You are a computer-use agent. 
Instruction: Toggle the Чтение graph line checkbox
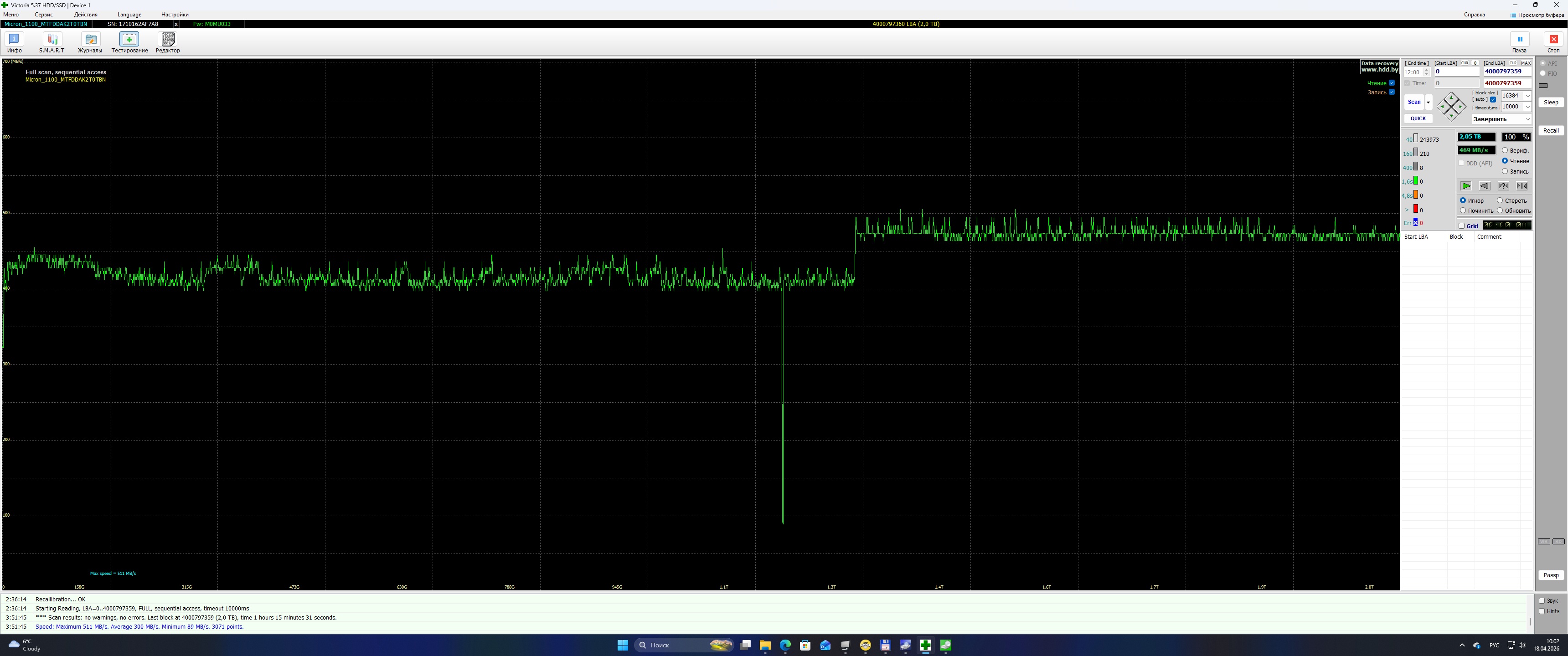[1392, 83]
